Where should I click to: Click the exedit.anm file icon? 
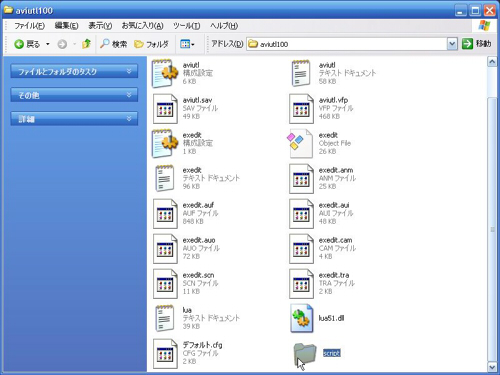click(301, 179)
